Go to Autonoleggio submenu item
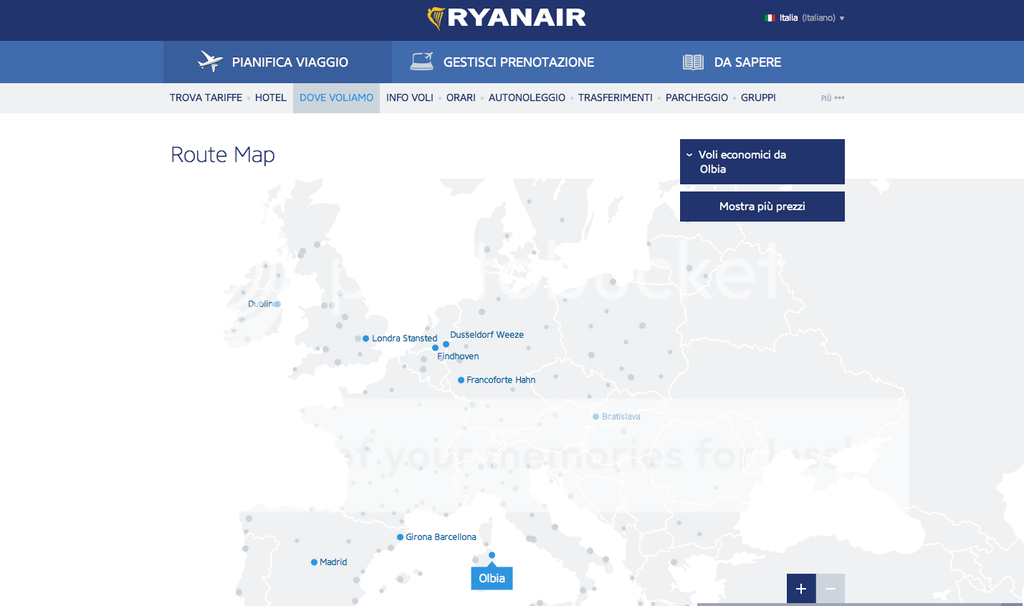The image size is (1024, 606). coord(527,98)
